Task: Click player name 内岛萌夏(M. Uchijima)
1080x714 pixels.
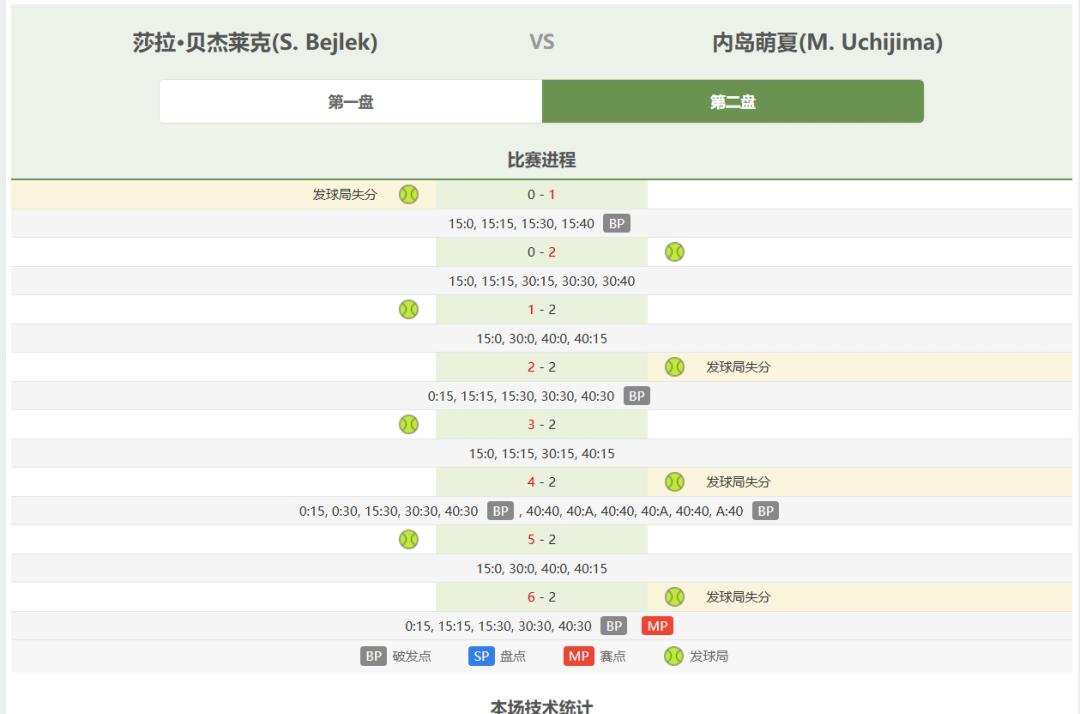Action: (x=827, y=42)
